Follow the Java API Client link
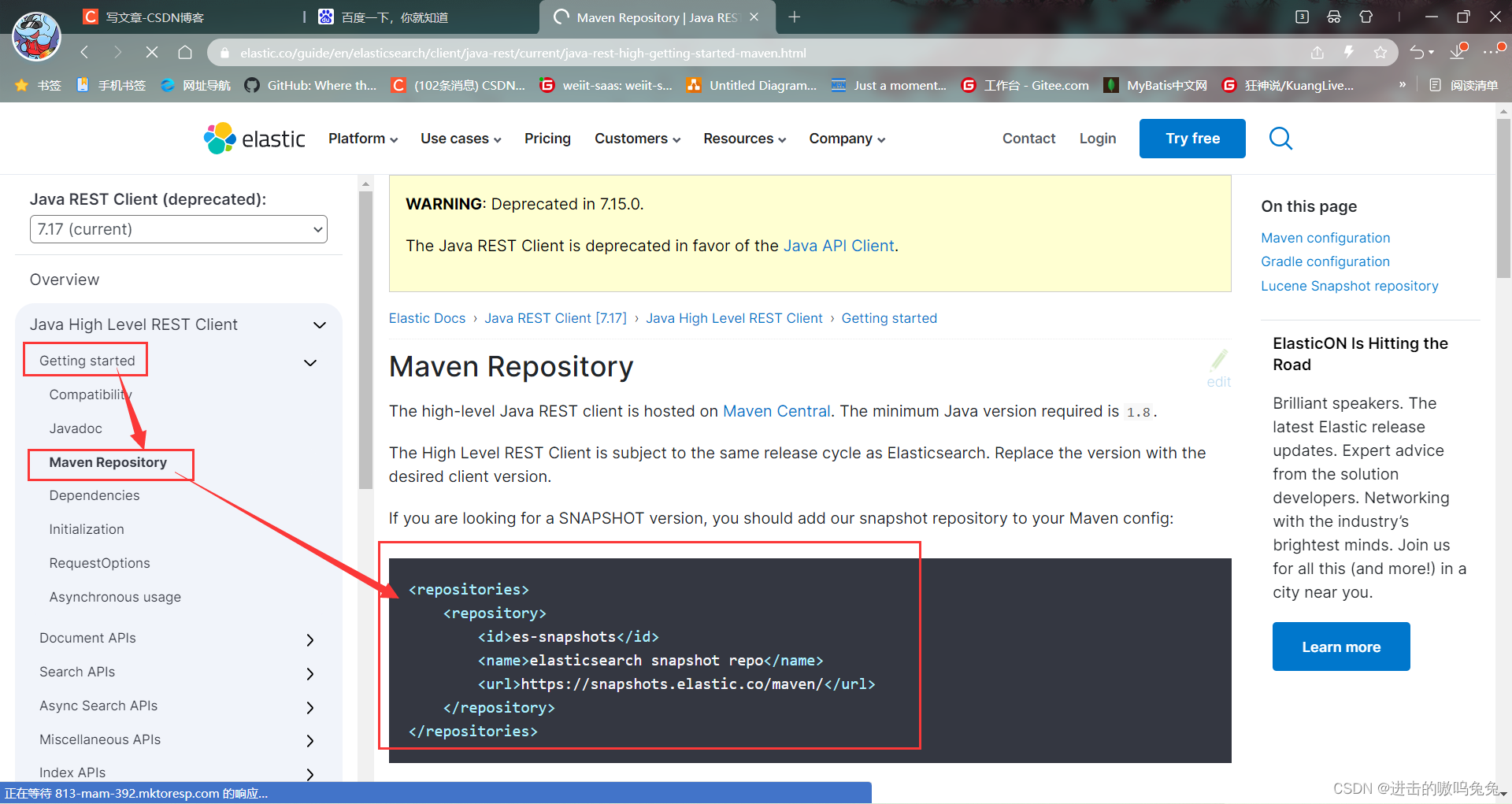The width and height of the screenshot is (1512, 804). [839, 246]
